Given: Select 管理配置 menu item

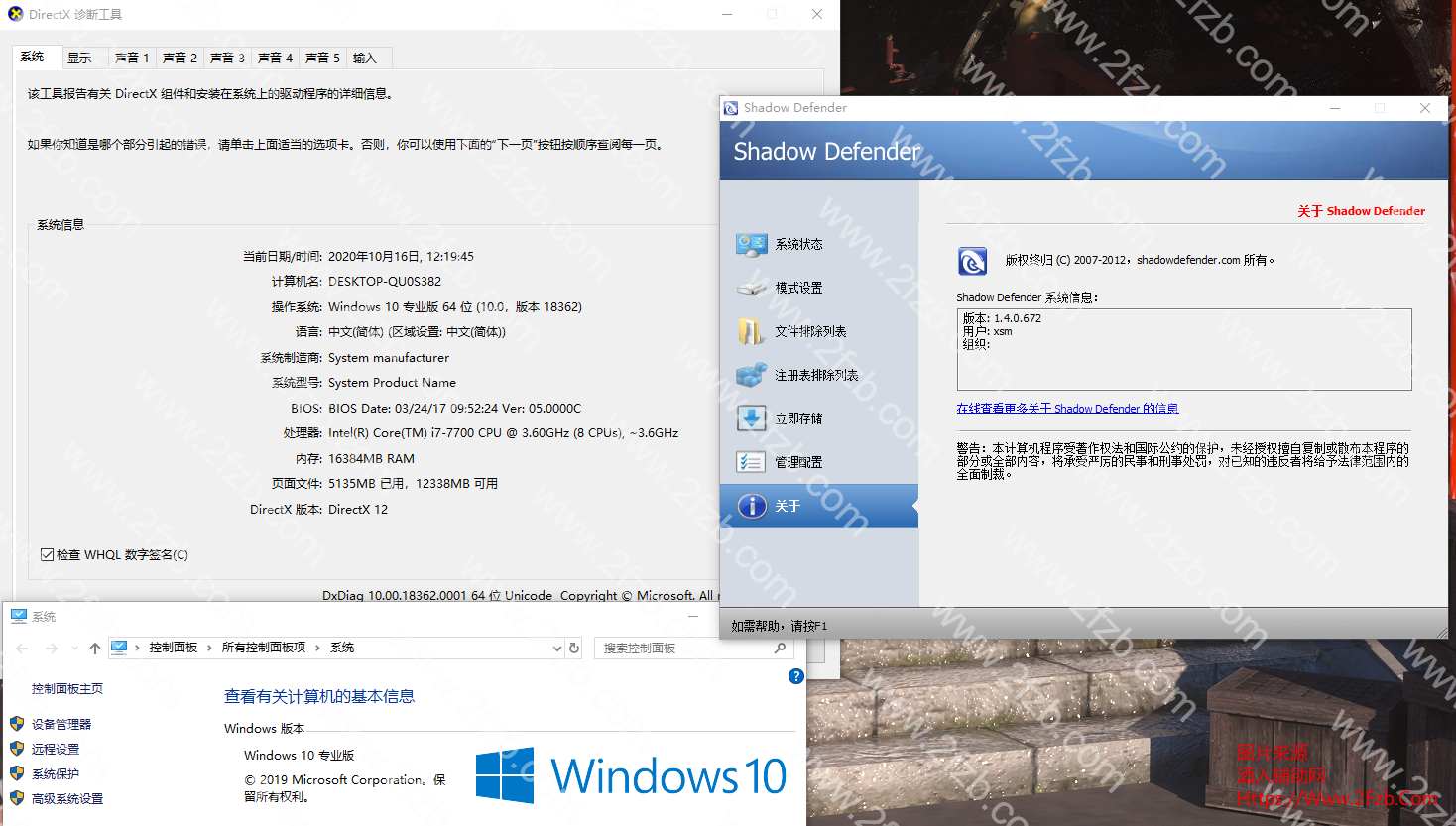Looking at the screenshot, I should pos(819,462).
